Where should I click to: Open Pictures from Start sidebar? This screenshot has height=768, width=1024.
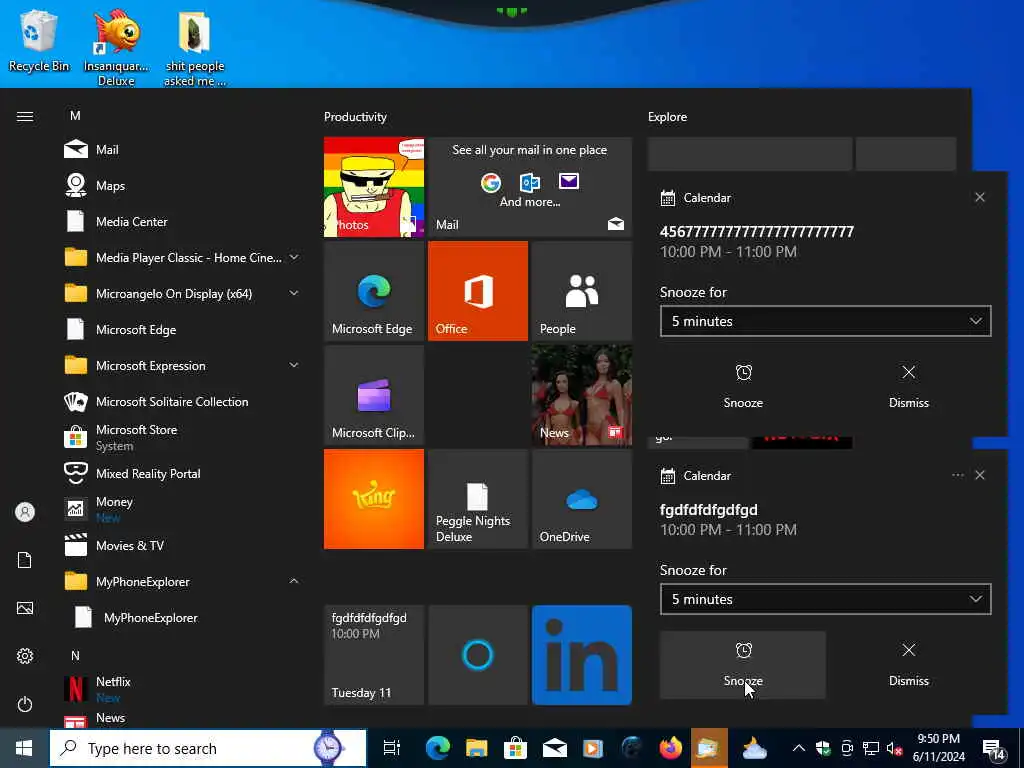25,608
